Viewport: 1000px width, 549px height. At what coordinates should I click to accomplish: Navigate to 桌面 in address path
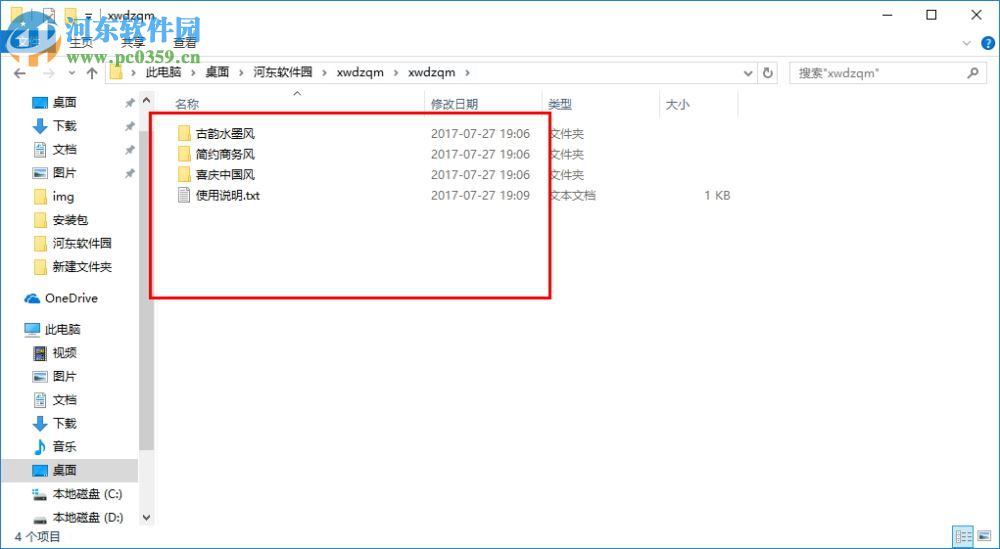coord(217,73)
